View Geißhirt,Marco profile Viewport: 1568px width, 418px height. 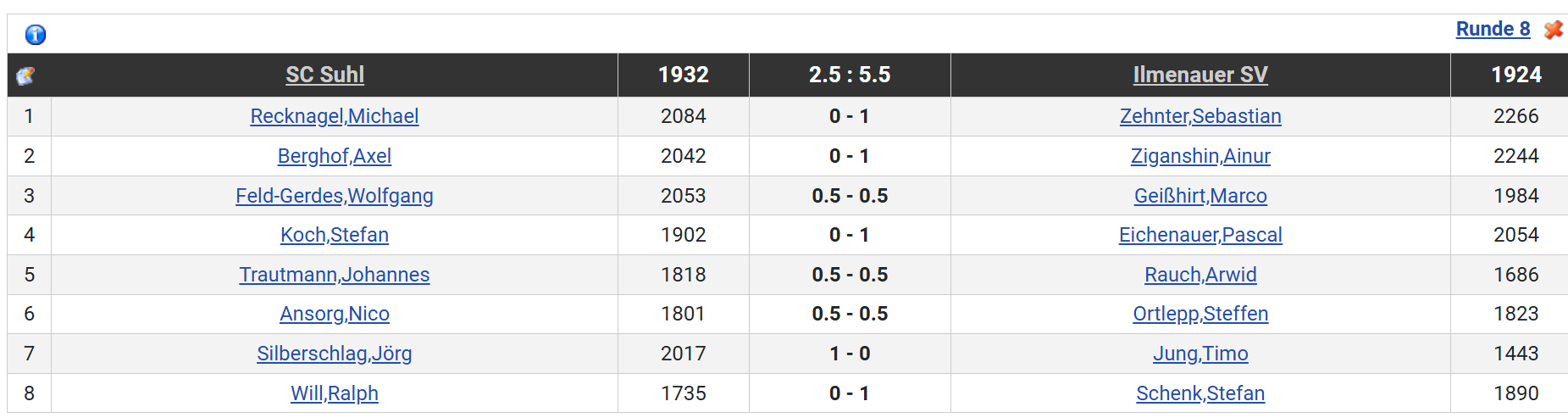point(1200,196)
